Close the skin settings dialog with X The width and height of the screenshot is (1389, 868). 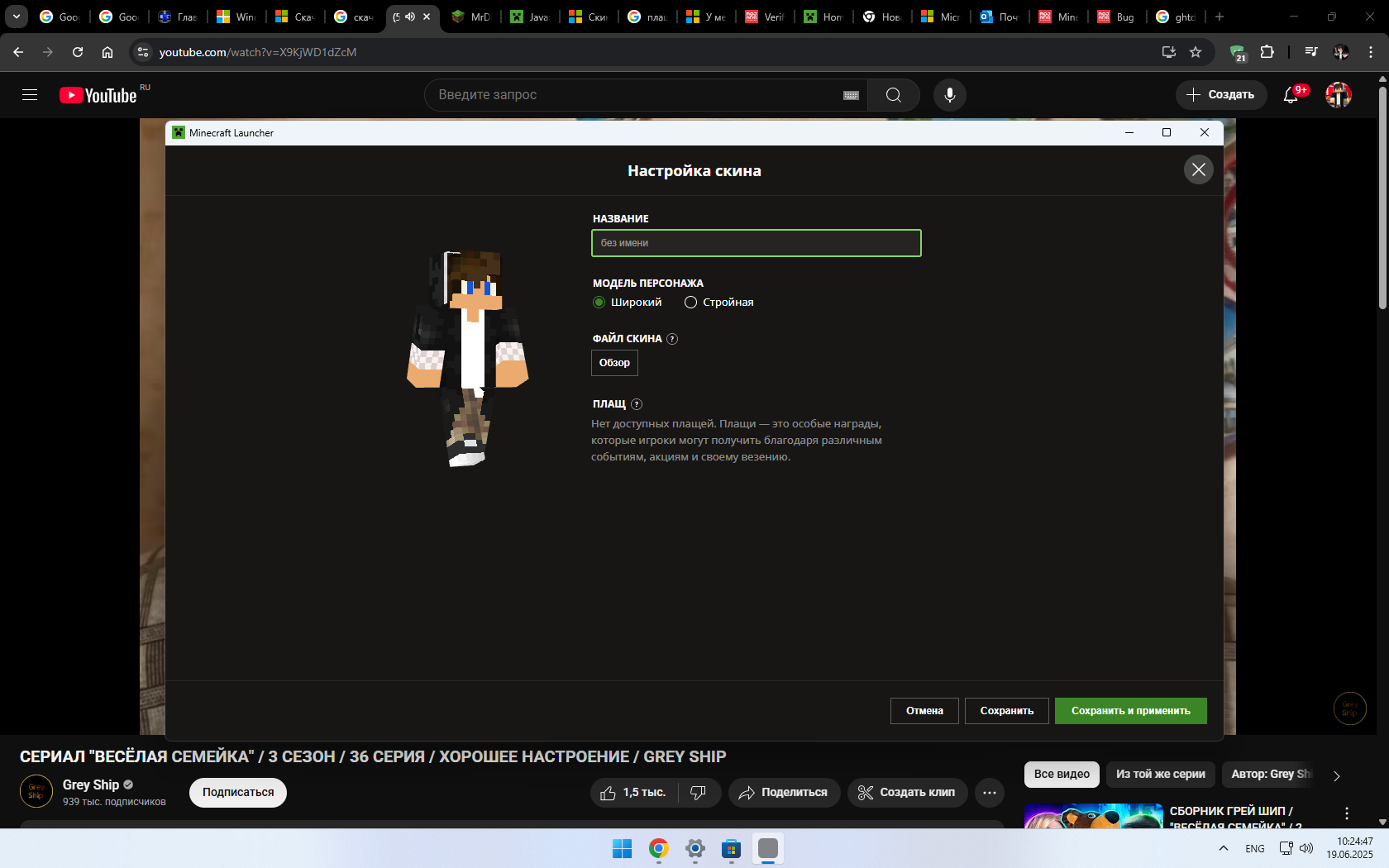1199,169
